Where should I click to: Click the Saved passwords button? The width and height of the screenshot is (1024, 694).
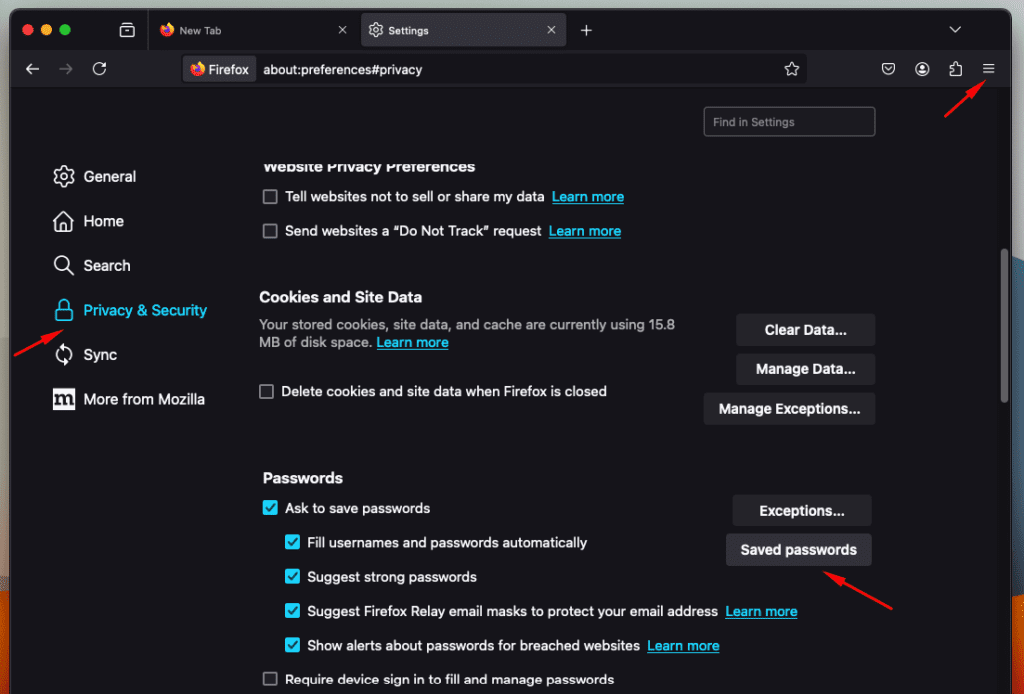point(798,550)
